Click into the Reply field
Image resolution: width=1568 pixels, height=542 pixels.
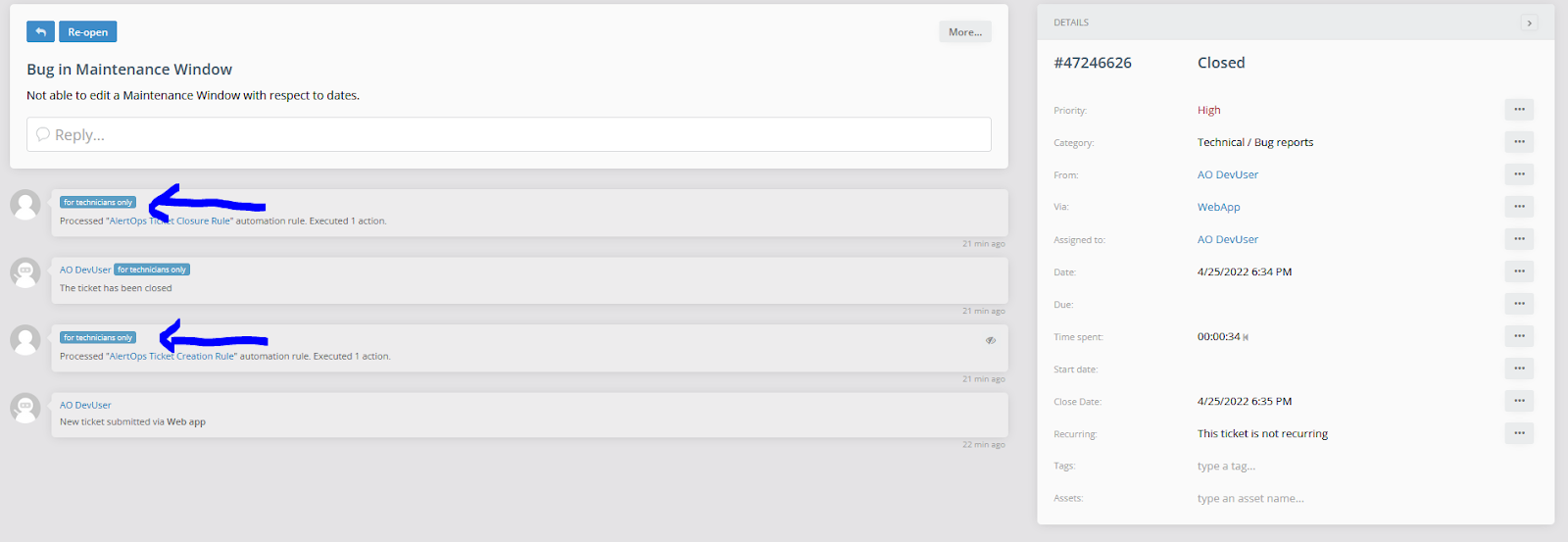508,135
